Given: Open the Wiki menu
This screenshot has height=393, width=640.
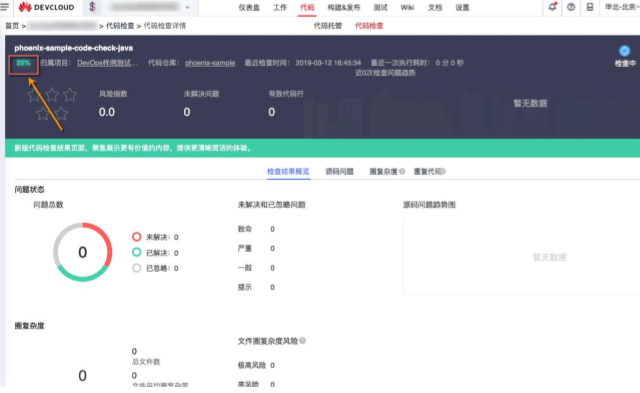Looking at the screenshot, I should pyautogui.click(x=407, y=8).
